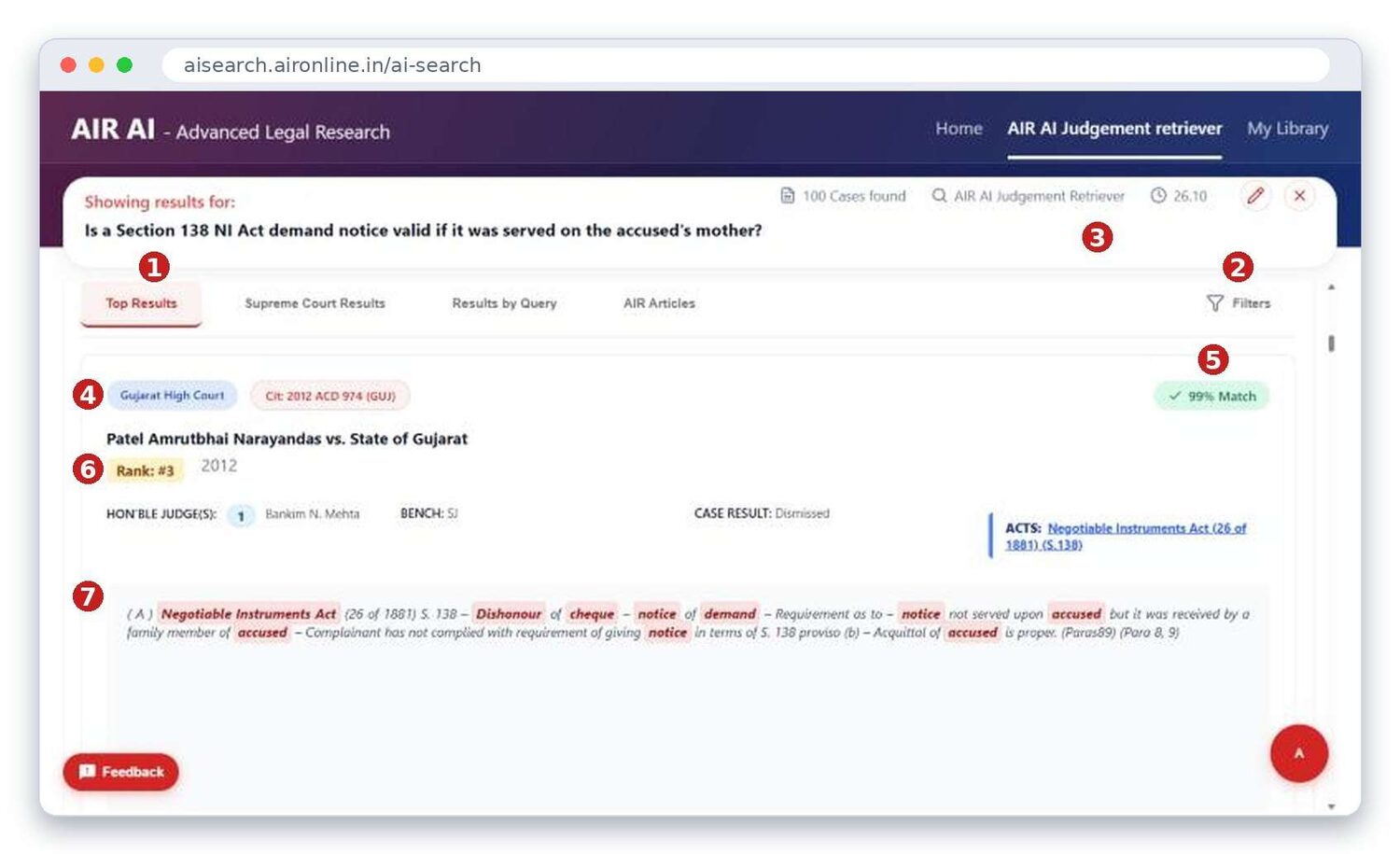Click the scrollbar up arrow
Viewport: 1400px width, 854px height.
click(1331, 287)
